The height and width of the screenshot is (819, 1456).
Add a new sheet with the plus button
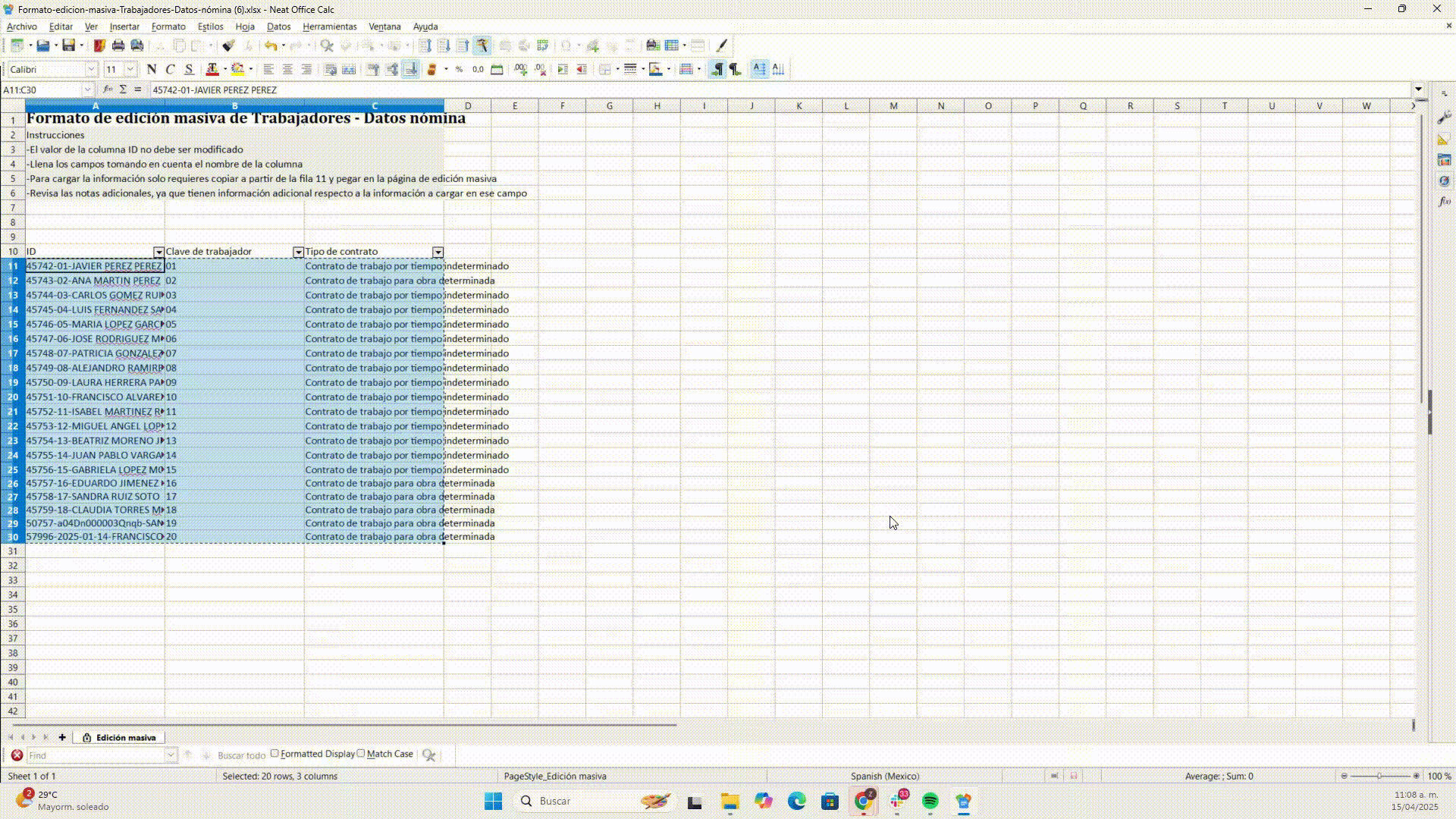(62, 737)
